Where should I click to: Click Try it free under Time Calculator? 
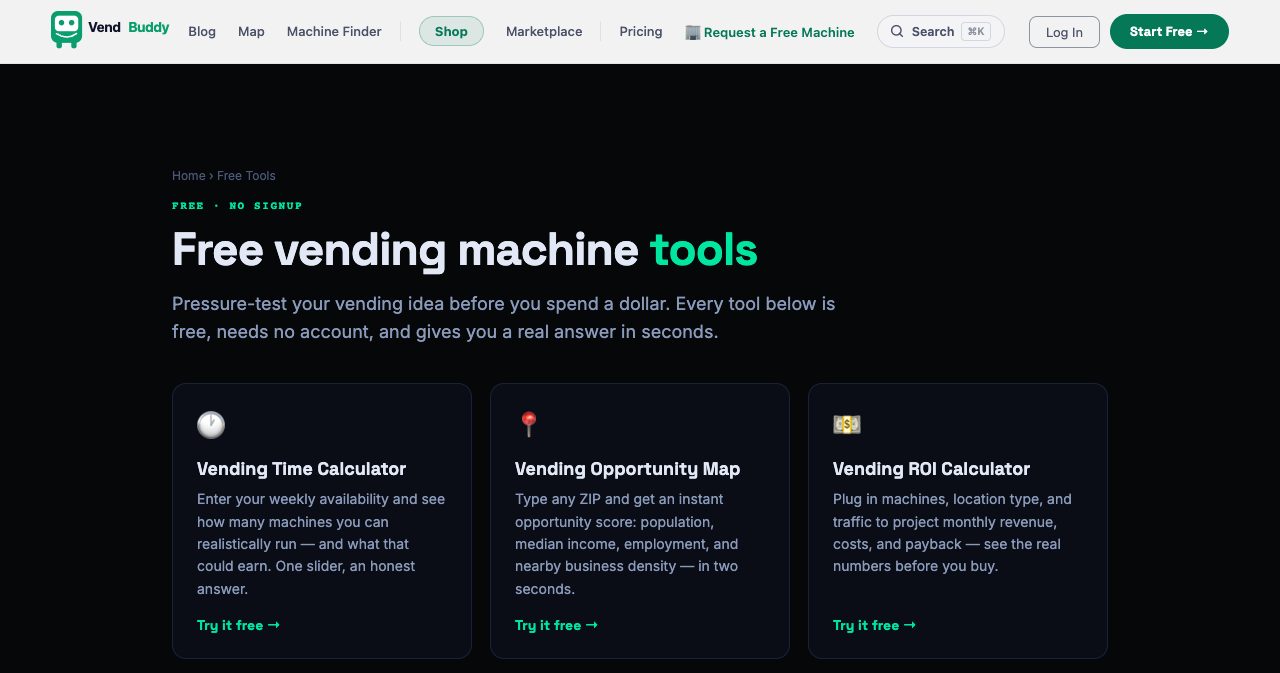click(238, 625)
